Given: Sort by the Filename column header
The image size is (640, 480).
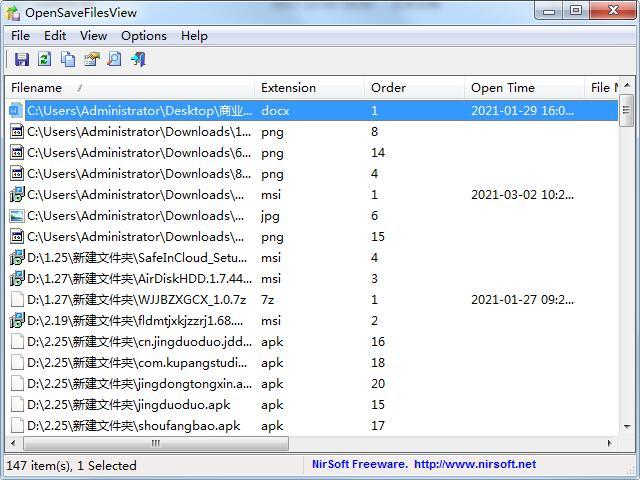Looking at the screenshot, I should 130,88.
